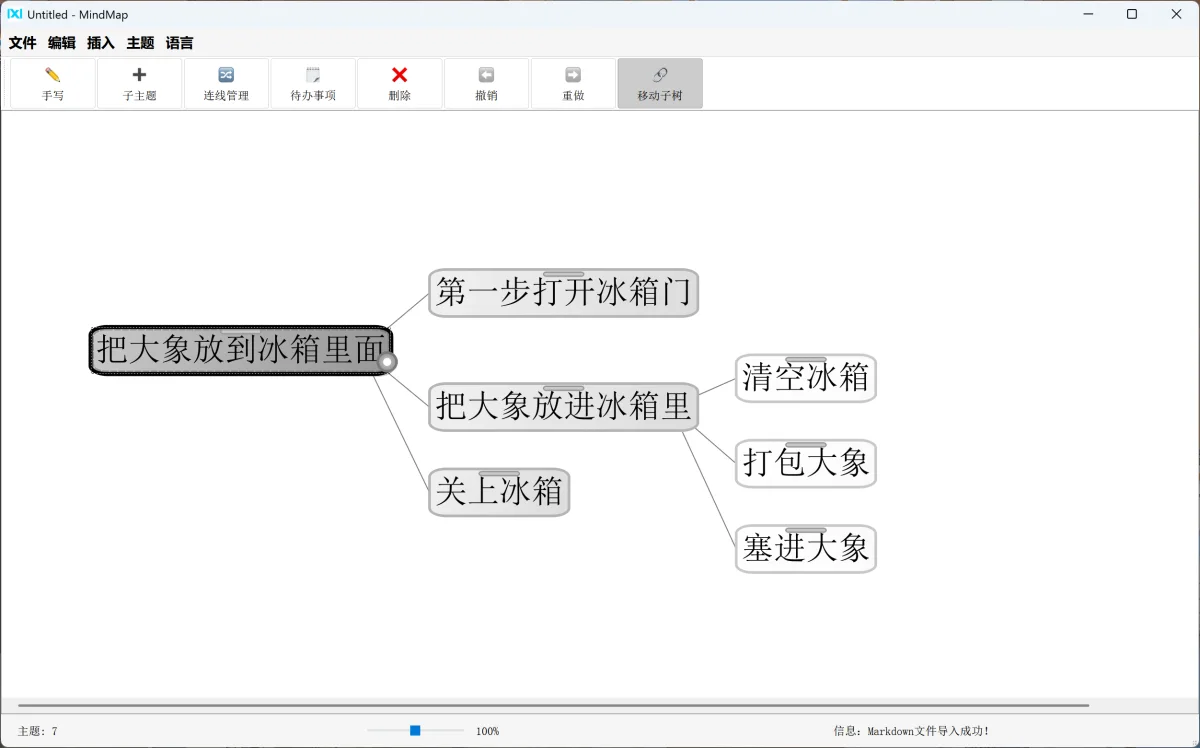Select the node 清空冰箱
The width and height of the screenshot is (1200, 748).
tap(806, 378)
